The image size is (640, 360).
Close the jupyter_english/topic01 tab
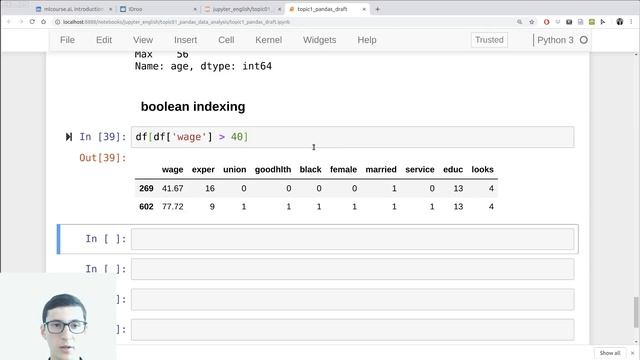(279, 9)
